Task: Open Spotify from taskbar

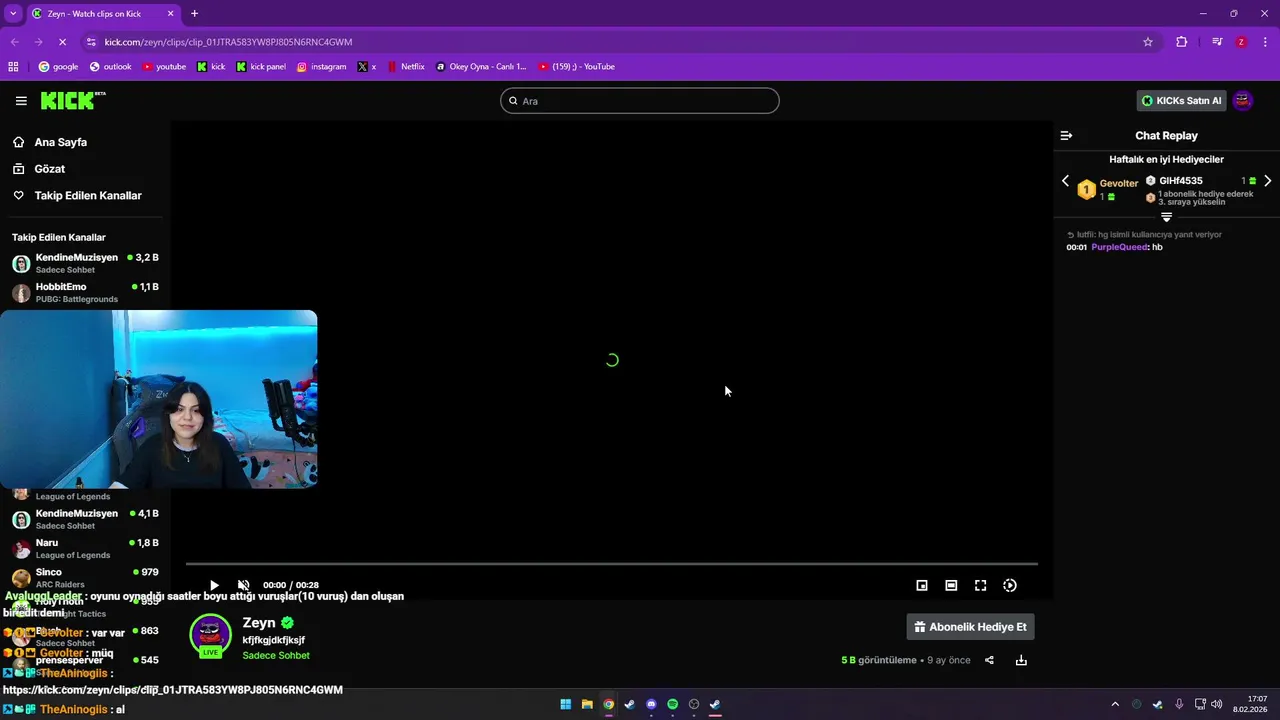Action: [672, 704]
